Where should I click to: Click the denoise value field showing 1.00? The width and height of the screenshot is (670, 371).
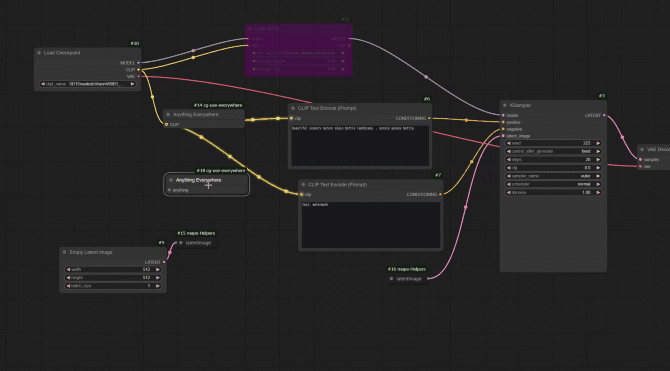click(553, 192)
